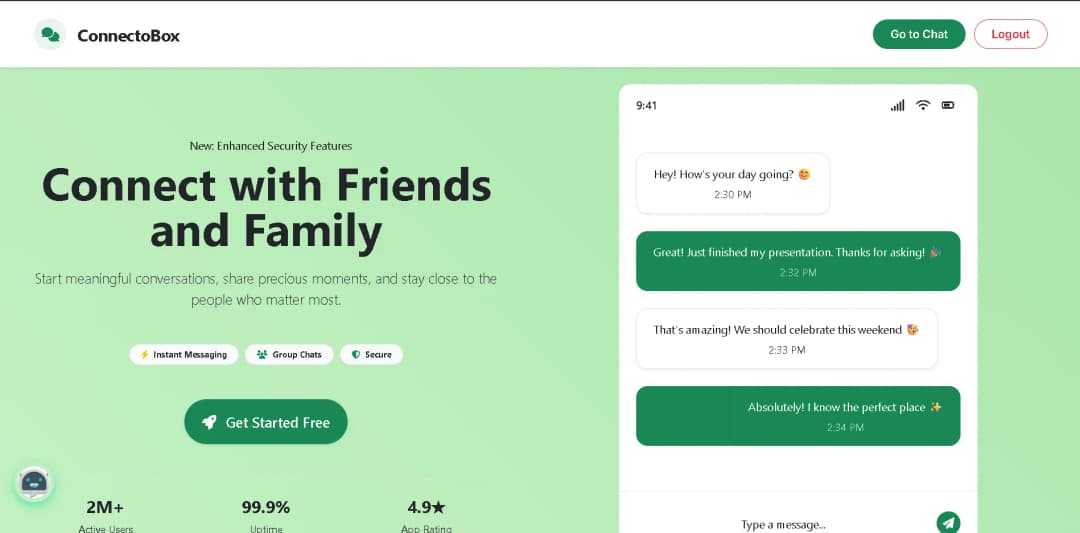This screenshot has width=1080, height=533.
Task: Click the shield icon beside Secure
Action: pyautogui.click(x=355, y=354)
